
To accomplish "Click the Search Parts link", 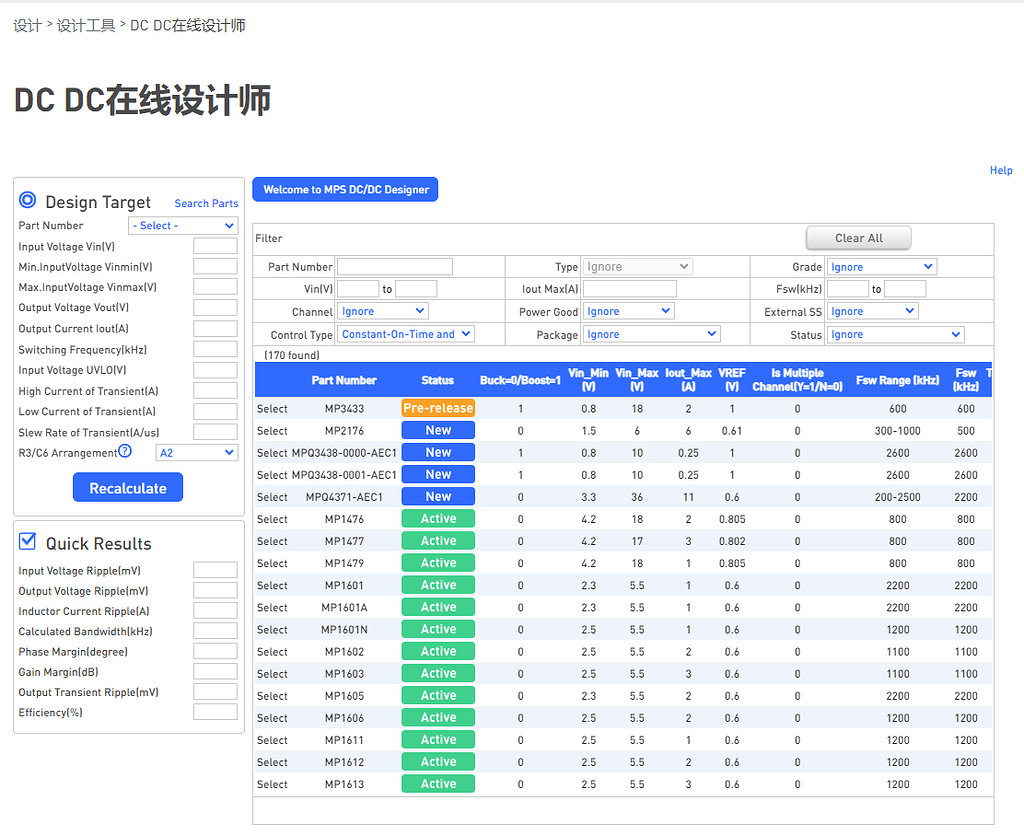I will [206, 203].
